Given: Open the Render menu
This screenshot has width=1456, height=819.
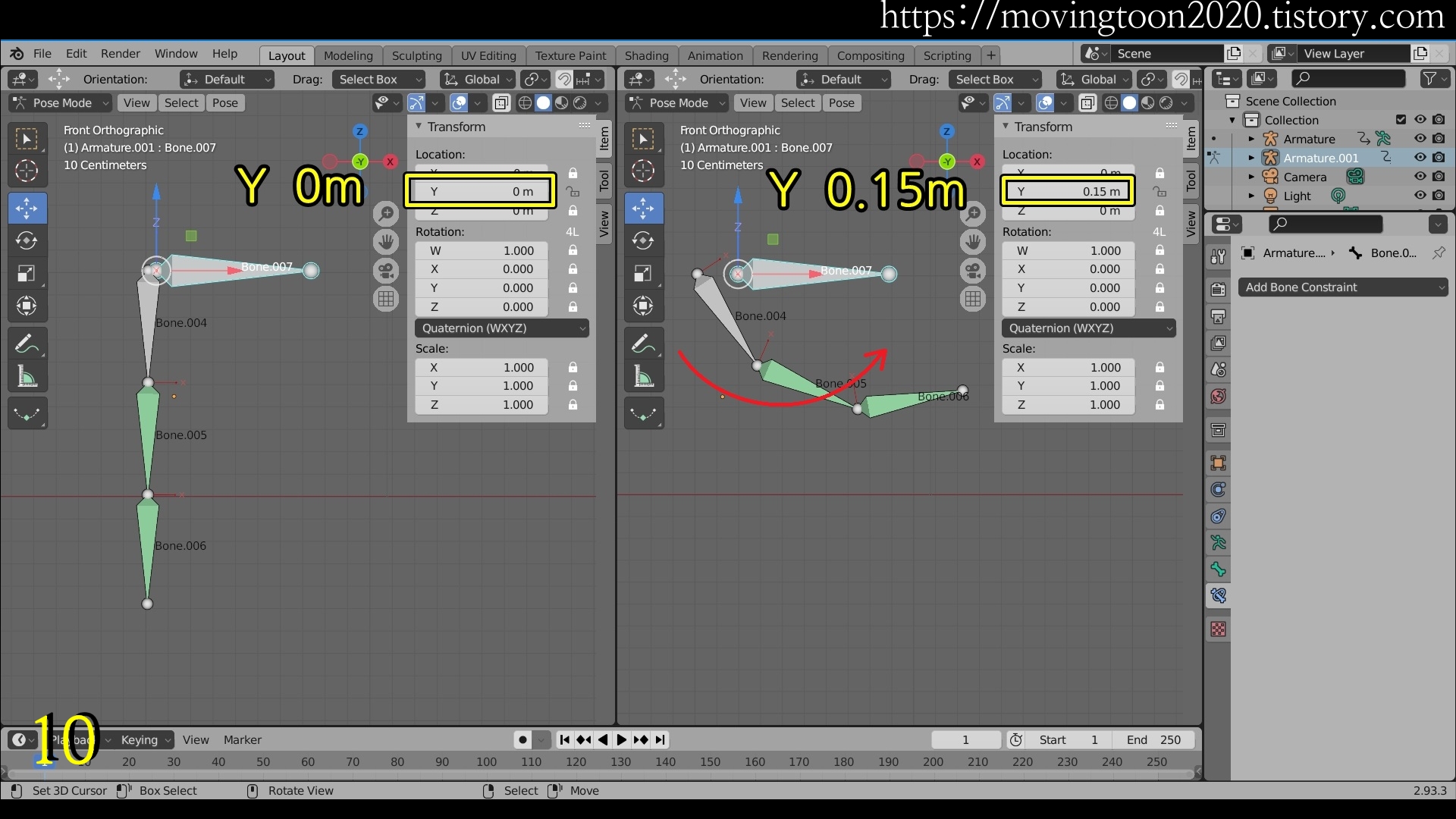Looking at the screenshot, I should click(120, 54).
